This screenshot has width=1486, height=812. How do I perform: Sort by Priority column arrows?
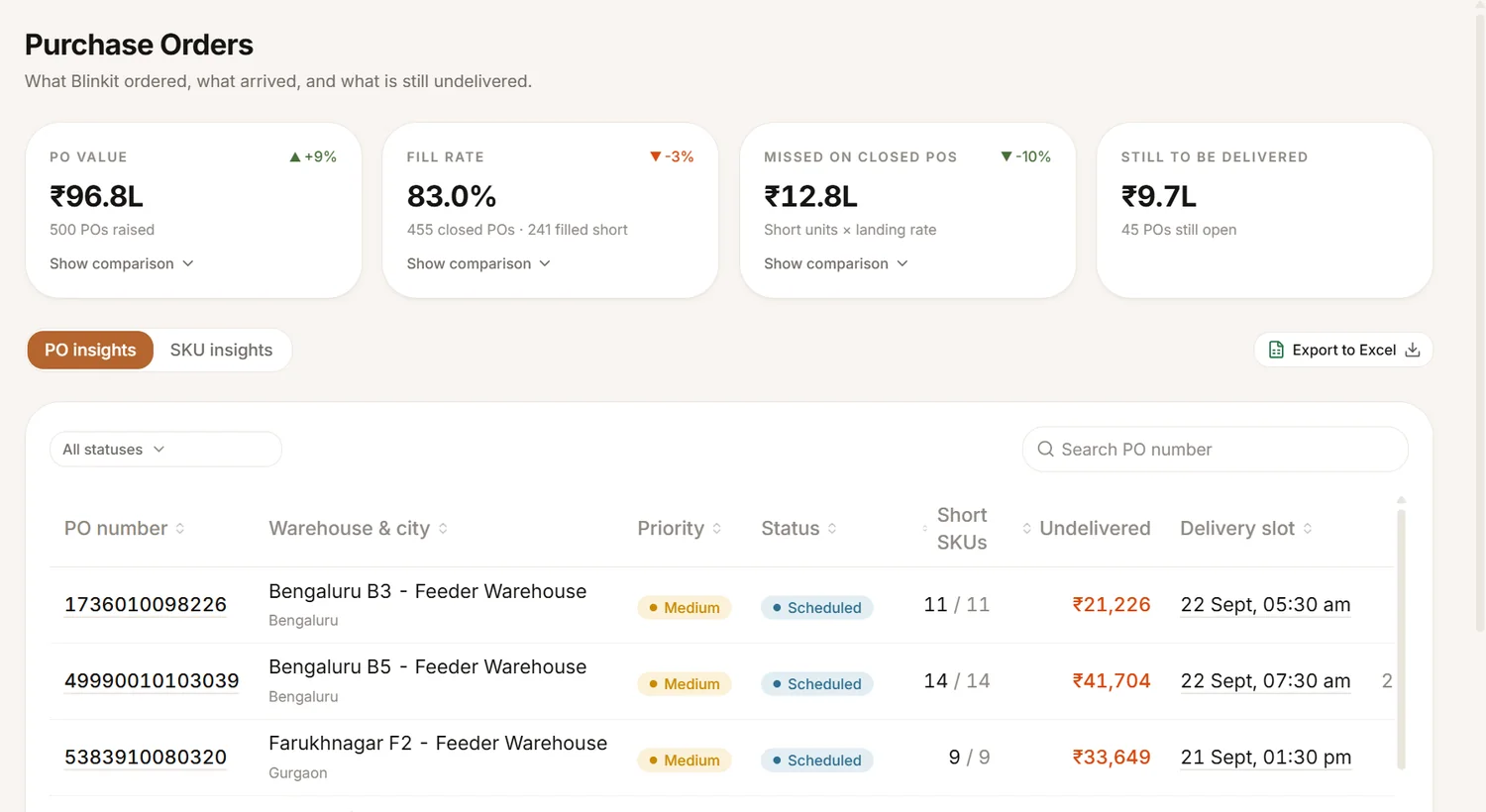[716, 529]
